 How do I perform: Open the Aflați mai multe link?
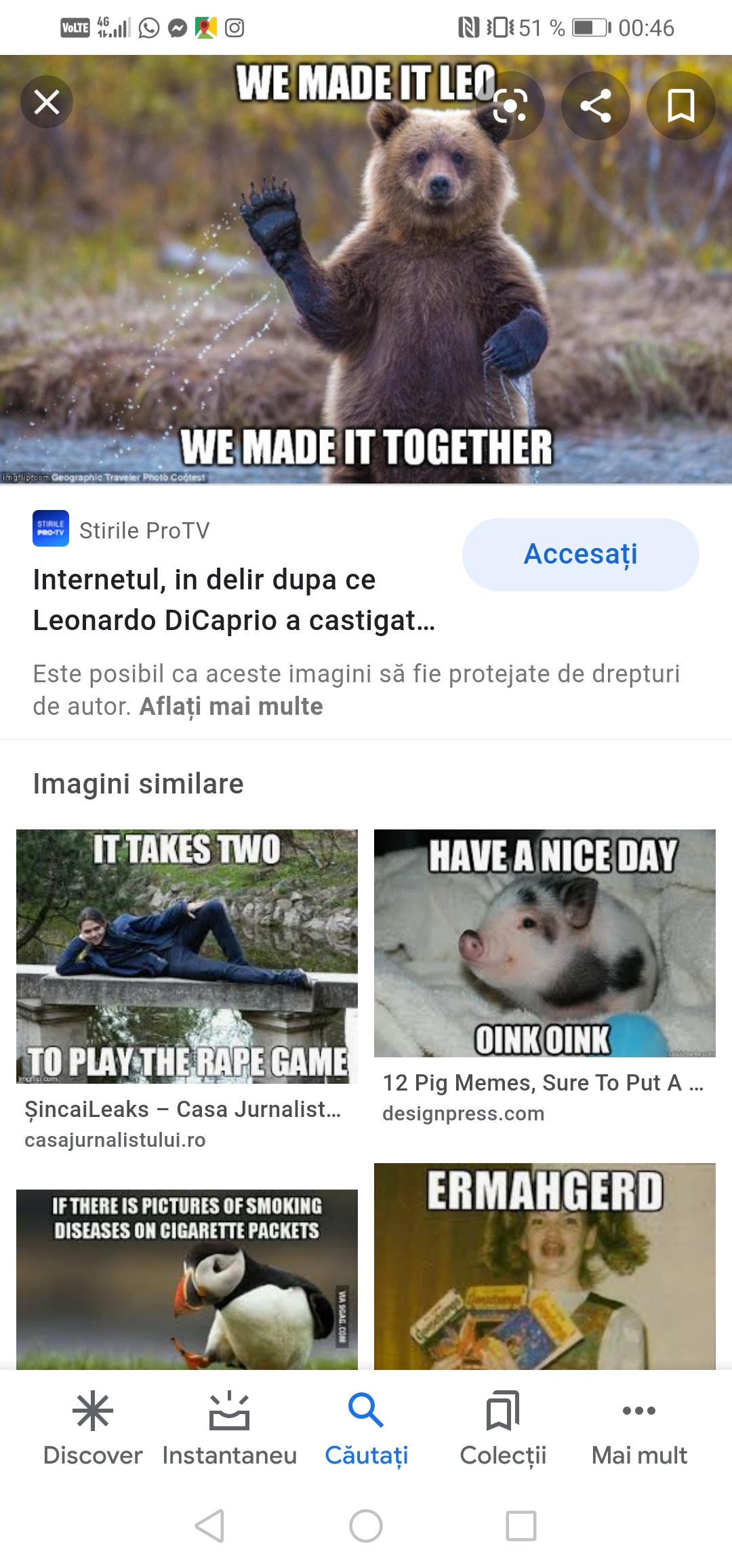click(x=231, y=707)
